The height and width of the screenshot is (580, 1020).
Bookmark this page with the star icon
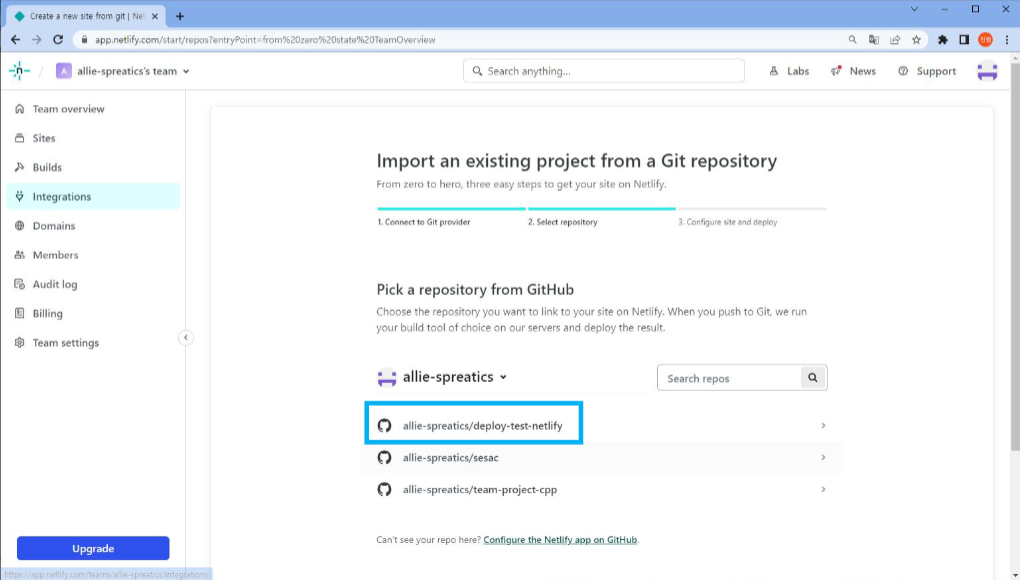coord(917,40)
